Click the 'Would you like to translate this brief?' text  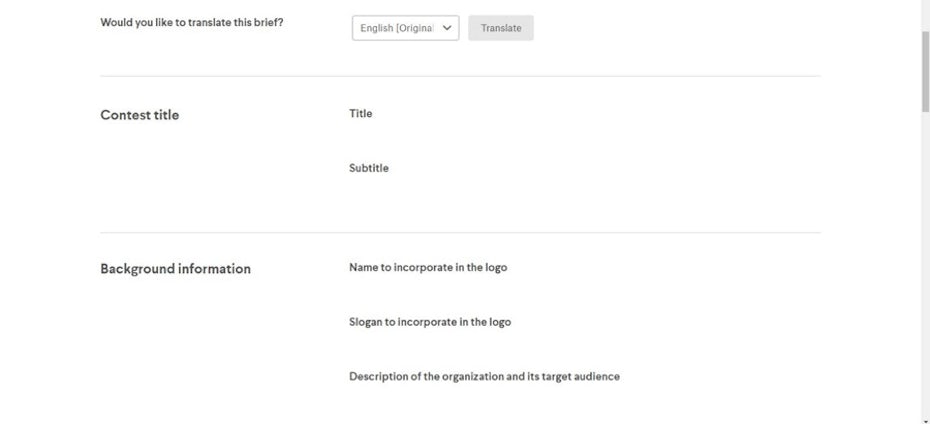[x=191, y=22]
